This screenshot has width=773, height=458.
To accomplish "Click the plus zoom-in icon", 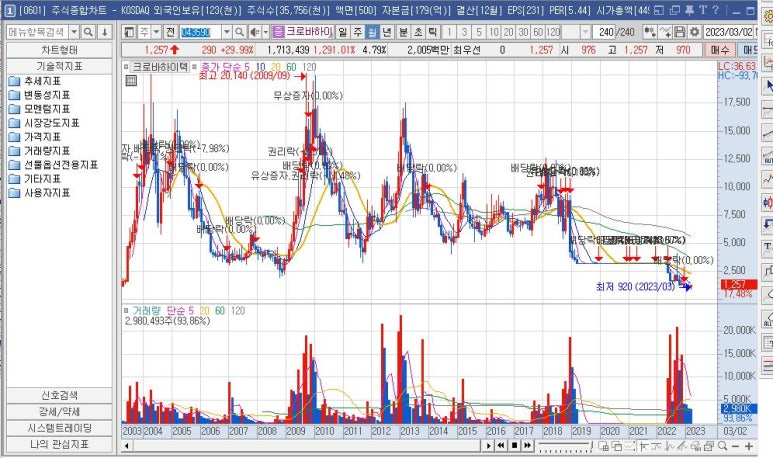I will click(x=749, y=446).
